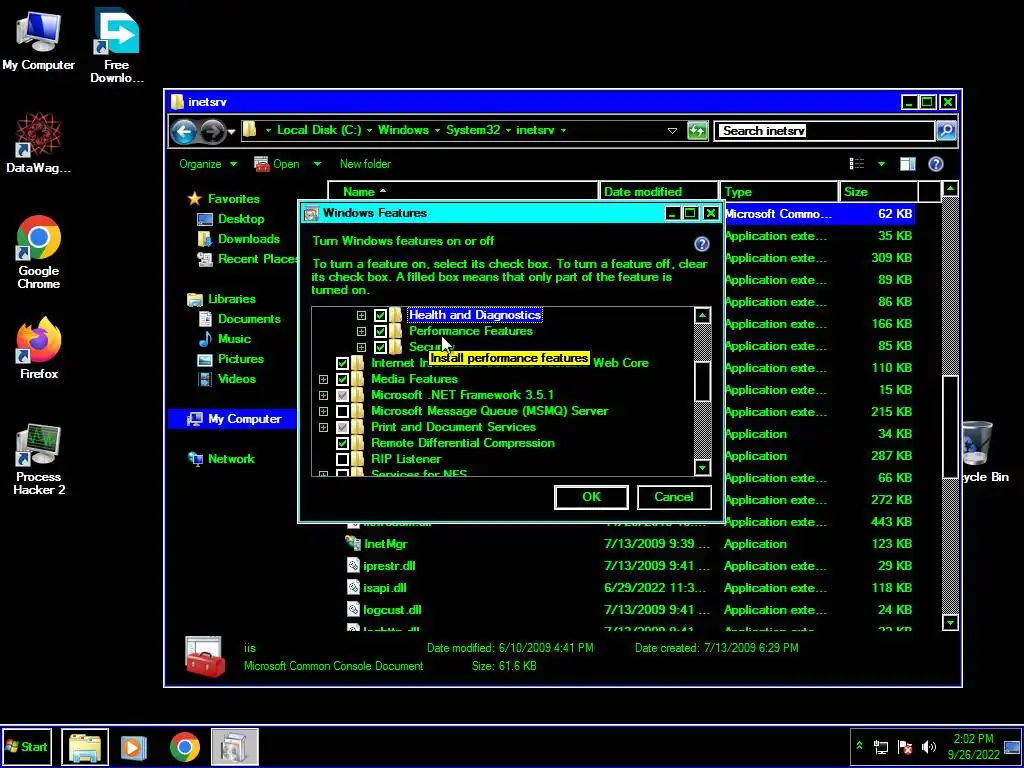Open Windows Features help icon
The width and height of the screenshot is (1024, 768).
tap(701, 244)
